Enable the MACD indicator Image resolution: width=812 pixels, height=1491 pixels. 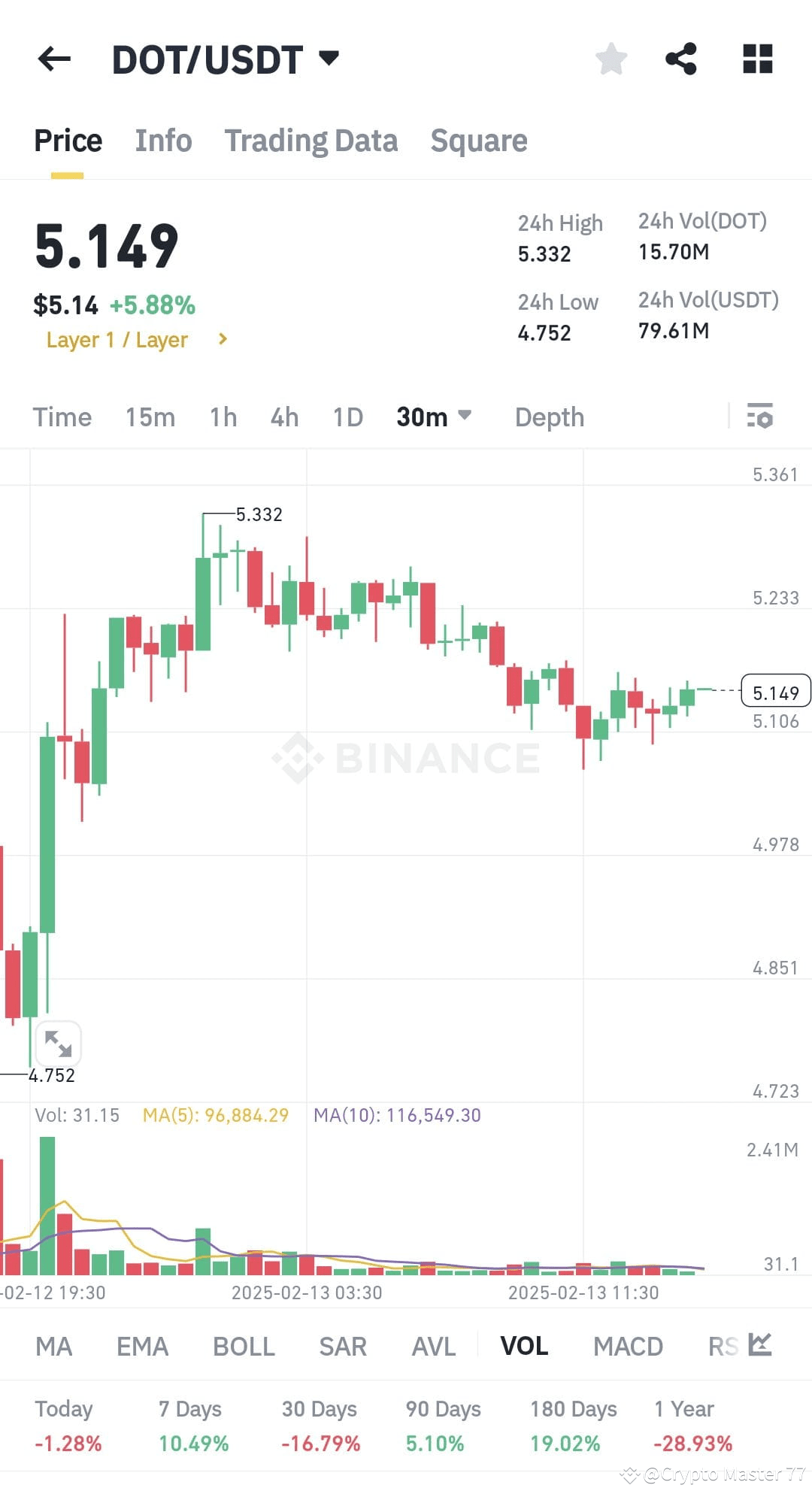628,1346
